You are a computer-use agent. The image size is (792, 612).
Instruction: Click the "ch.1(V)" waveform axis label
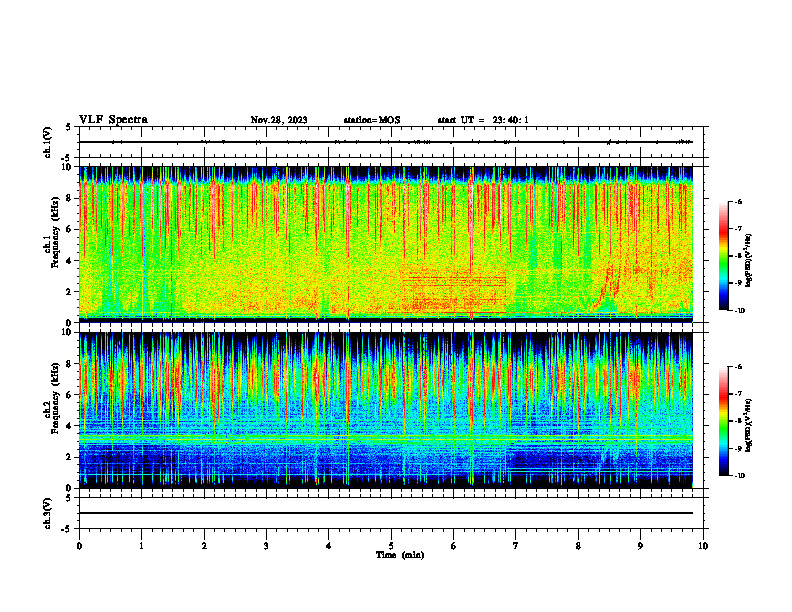coord(47,142)
